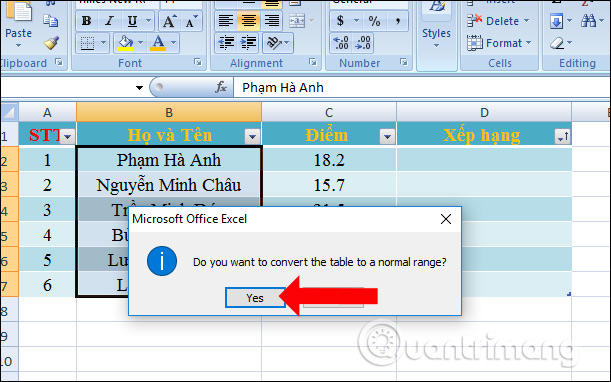Click the Clear eraser icon
Viewport: 611px width, 382px height.
pos(557,43)
